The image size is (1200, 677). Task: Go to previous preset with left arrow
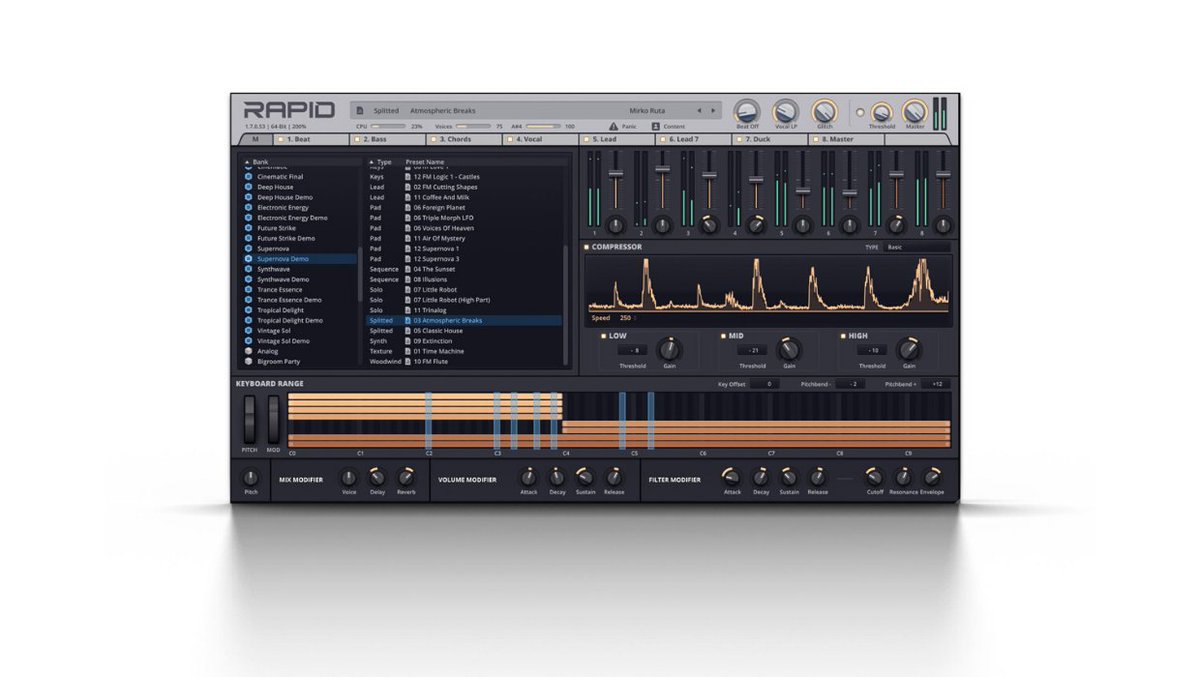coord(699,111)
